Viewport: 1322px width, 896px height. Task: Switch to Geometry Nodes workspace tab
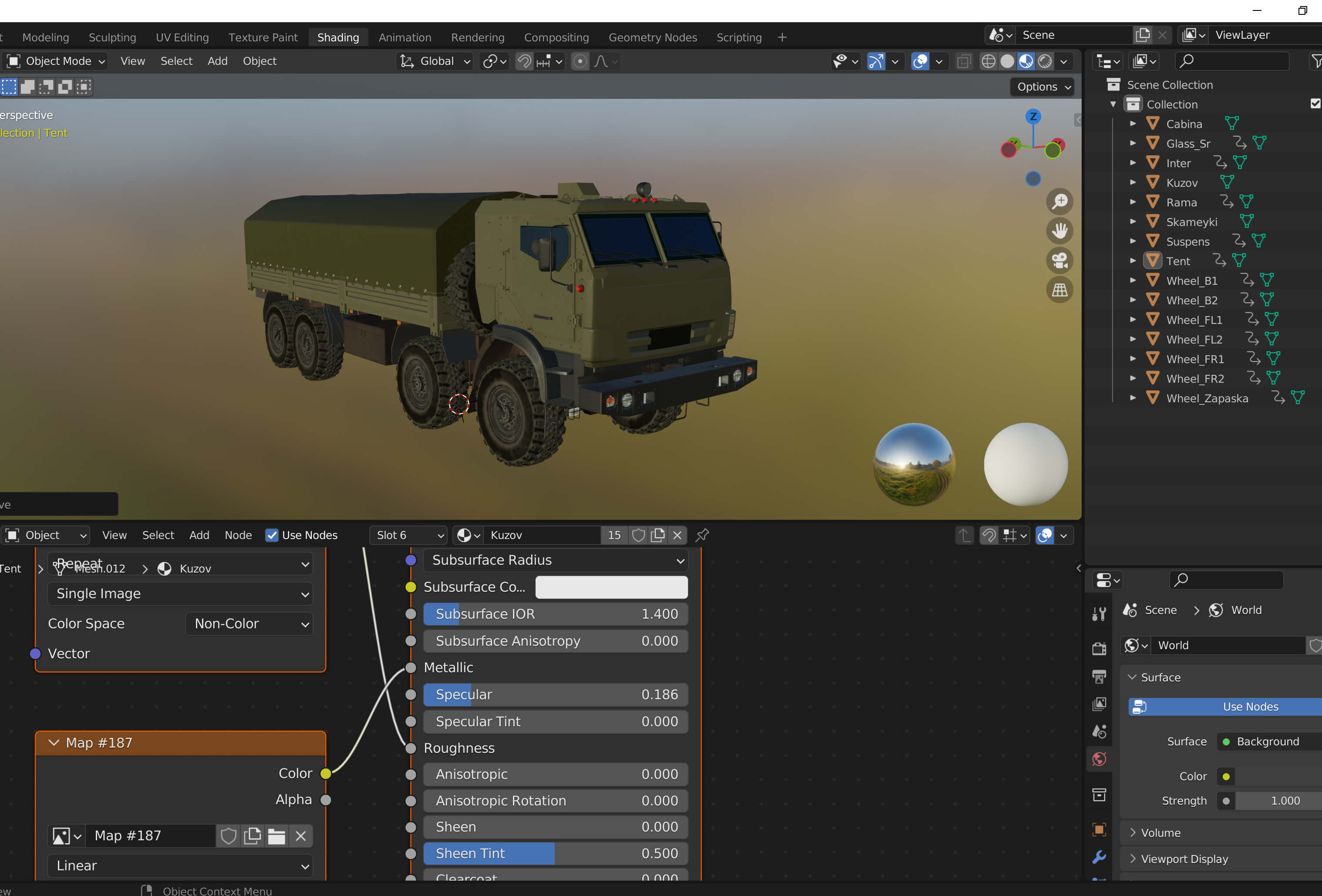coord(652,37)
